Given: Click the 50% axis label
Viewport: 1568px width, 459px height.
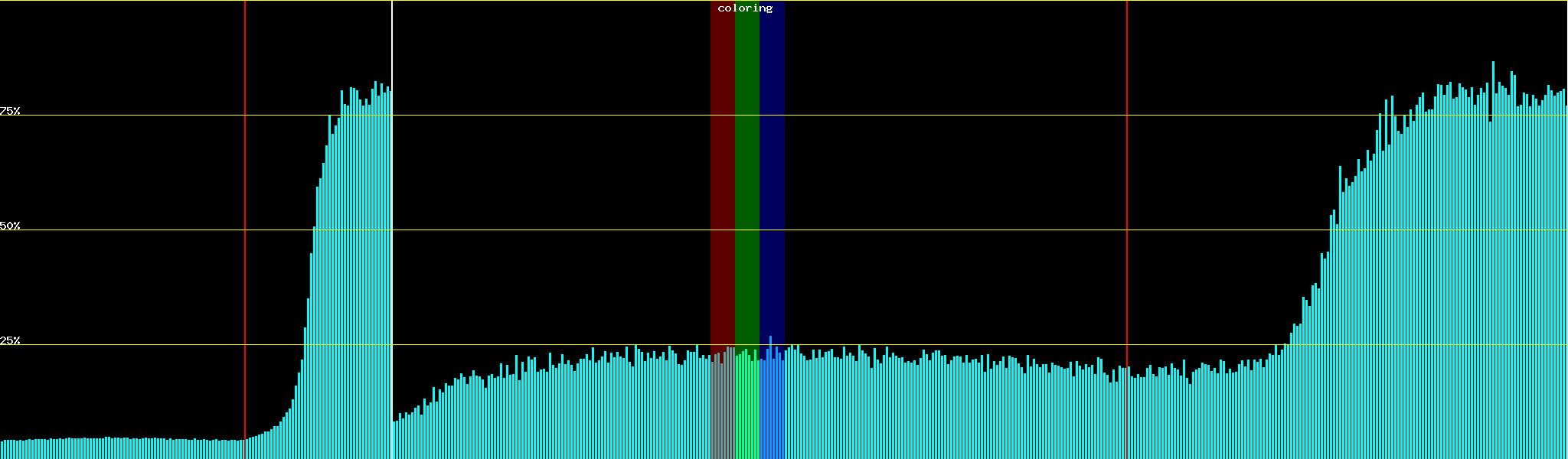Looking at the screenshot, I should click(10, 226).
